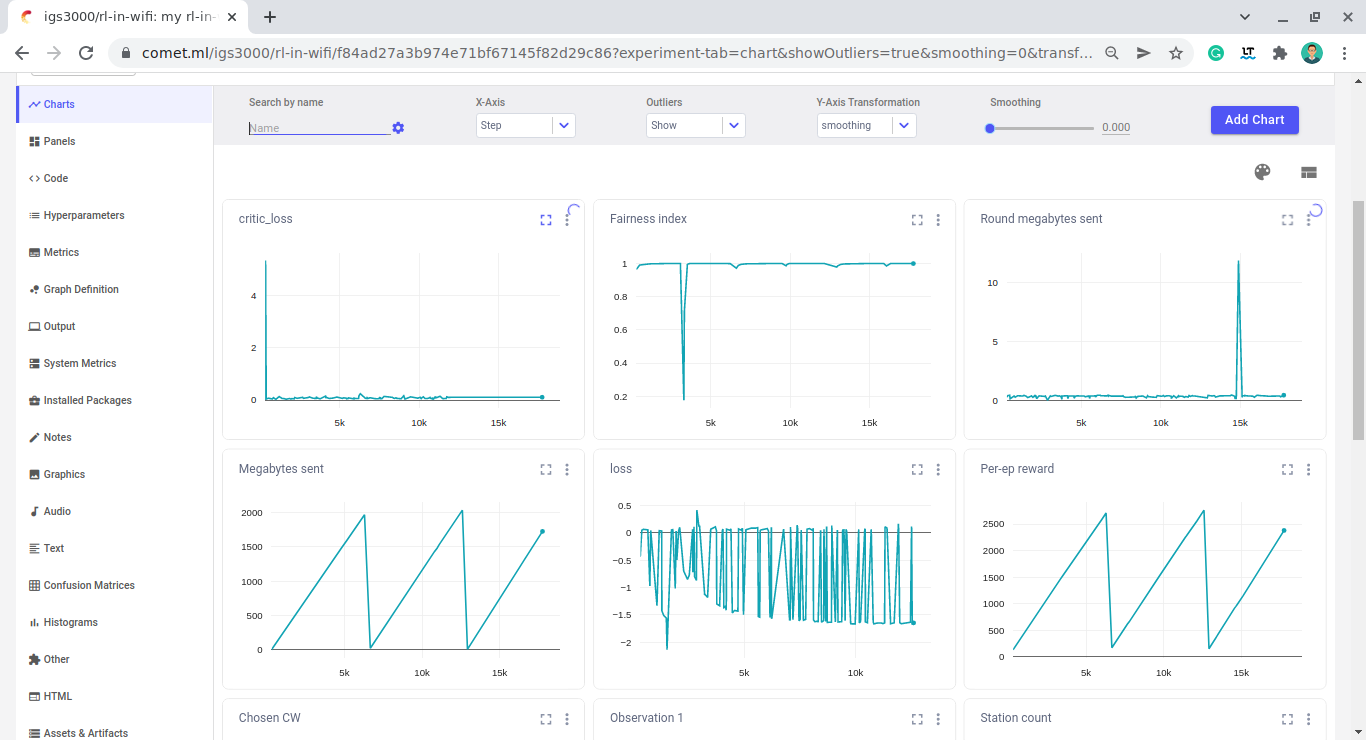This screenshot has height=740, width=1366.
Task: Open the Hyperparameters section
Action: click(x=115, y=215)
